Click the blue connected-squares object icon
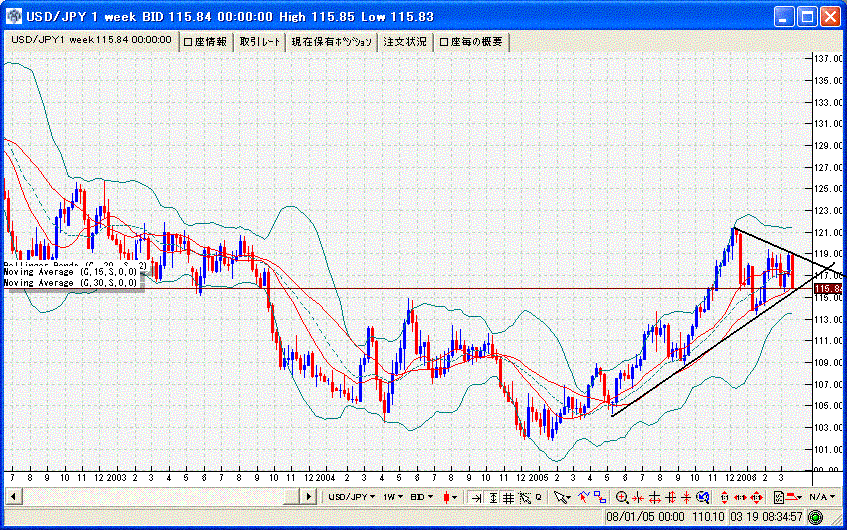 (x=600, y=497)
